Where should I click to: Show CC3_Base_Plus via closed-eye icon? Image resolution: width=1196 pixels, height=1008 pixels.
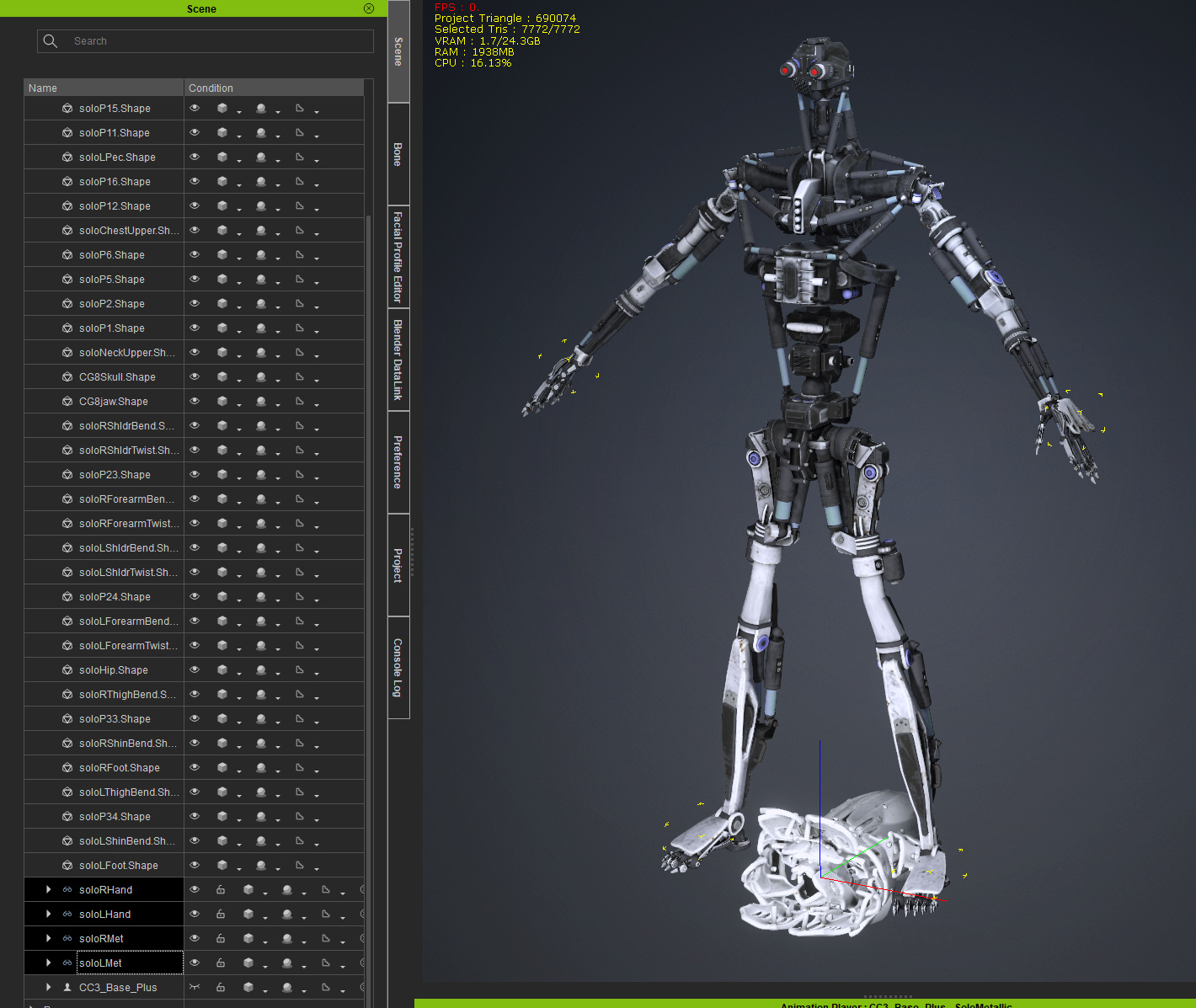pyautogui.click(x=195, y=988)
